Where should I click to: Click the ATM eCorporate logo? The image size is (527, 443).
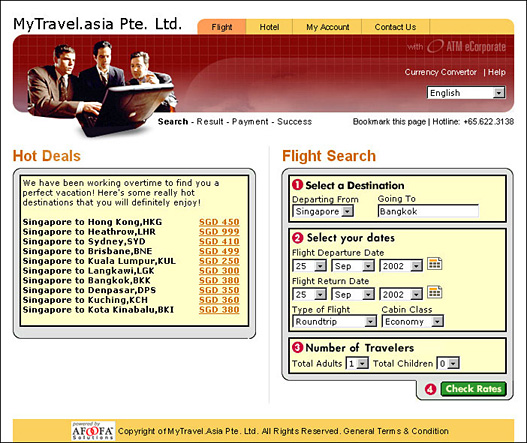pos(466,47)
